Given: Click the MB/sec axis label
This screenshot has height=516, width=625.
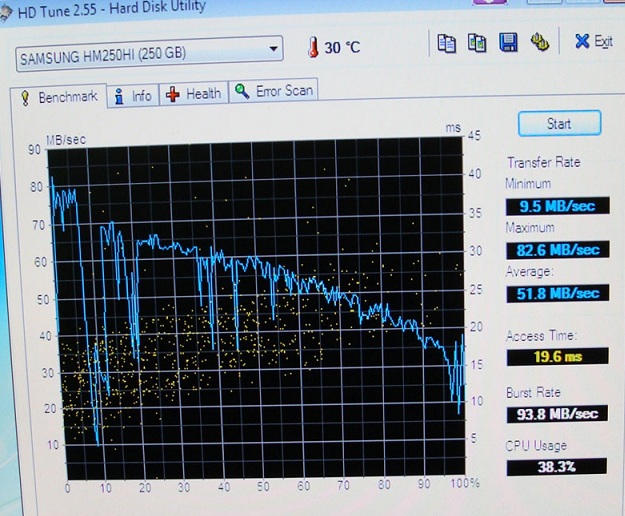Looking at the screenshot, I should 66,140.
